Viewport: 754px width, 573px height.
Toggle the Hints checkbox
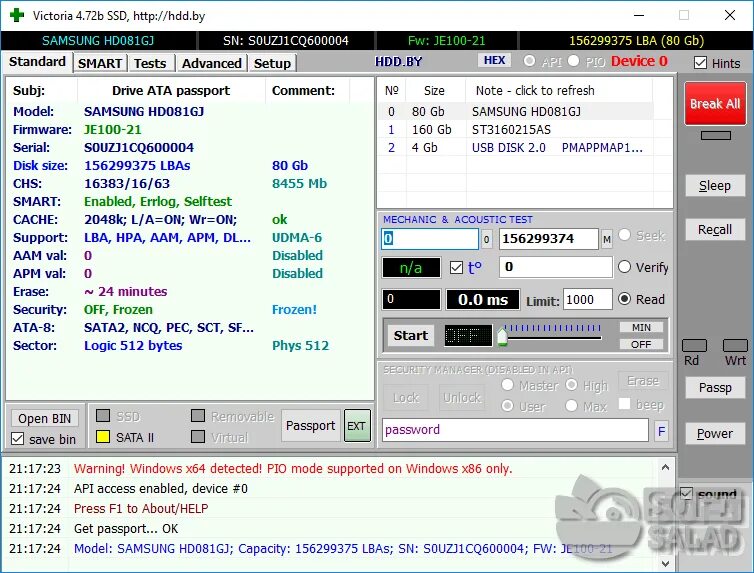[x=701, y=63]
